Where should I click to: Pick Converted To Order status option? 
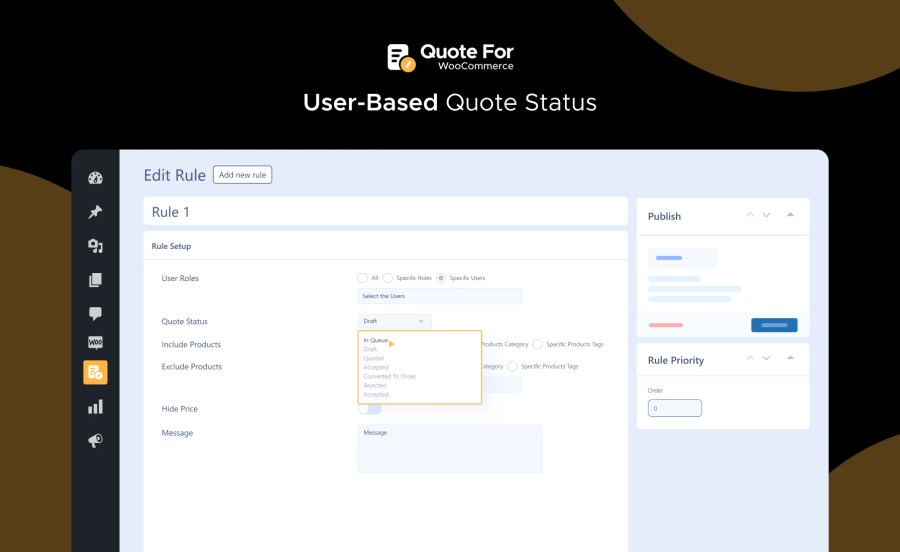point(389,376)
